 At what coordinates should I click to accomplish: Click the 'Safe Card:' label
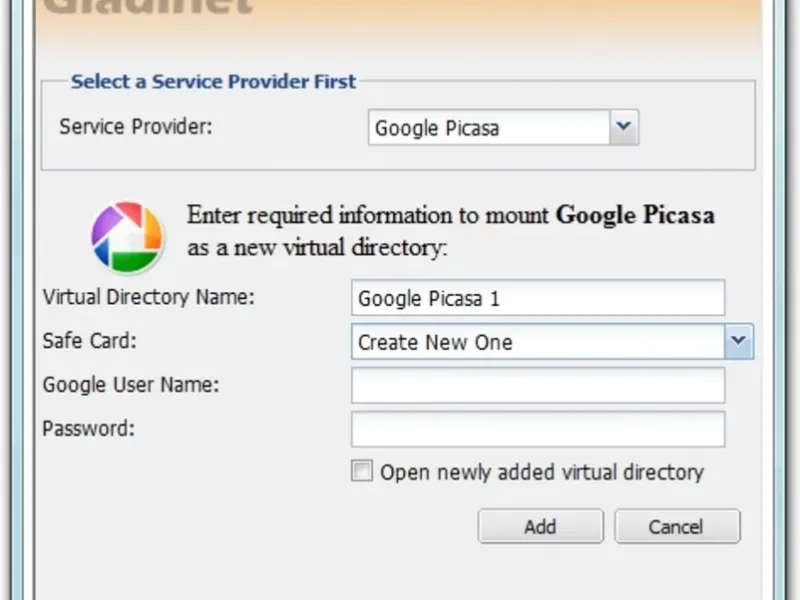[x=89, y=341]
